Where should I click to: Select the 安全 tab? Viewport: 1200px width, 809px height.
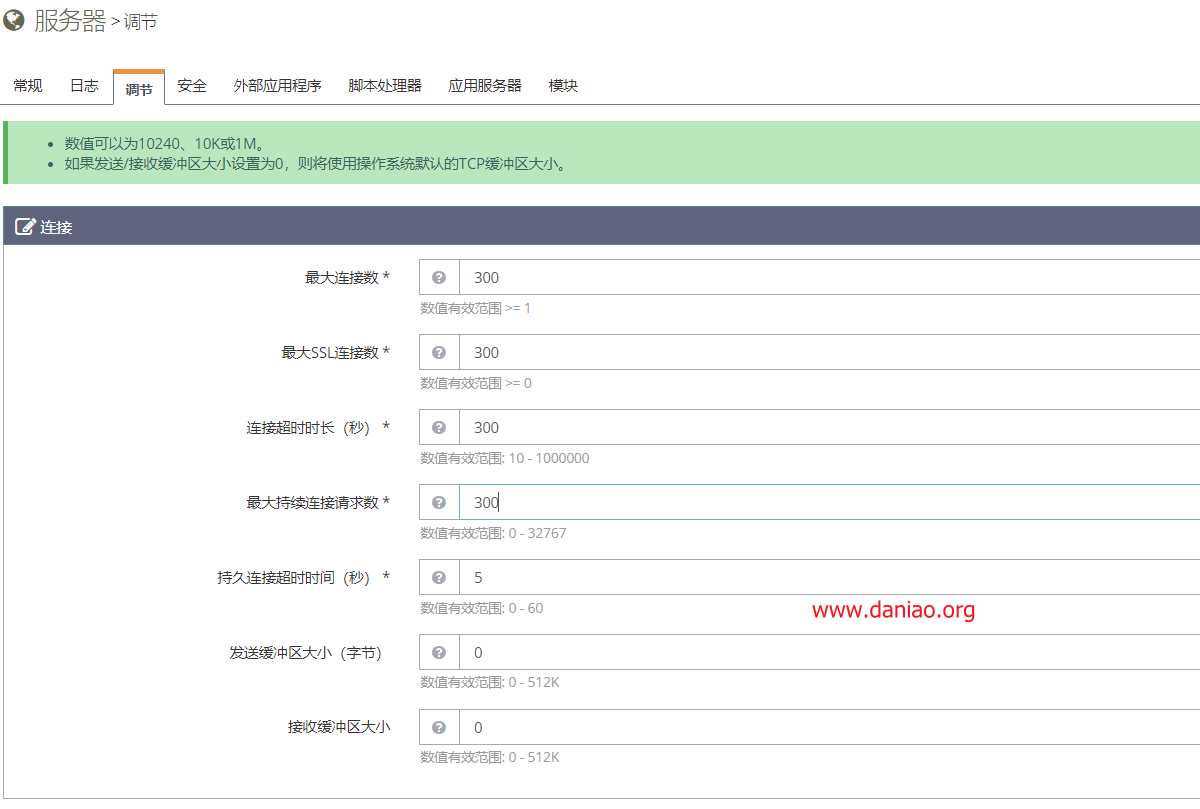(192, 86)
